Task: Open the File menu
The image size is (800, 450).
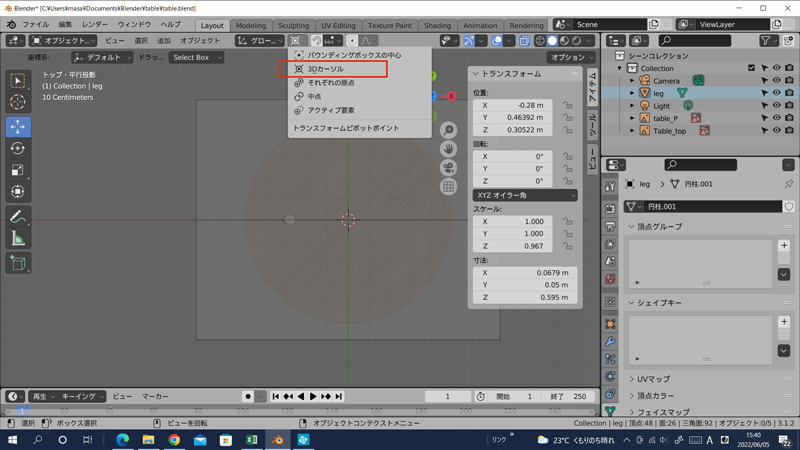Action: [x=35, y=24]
